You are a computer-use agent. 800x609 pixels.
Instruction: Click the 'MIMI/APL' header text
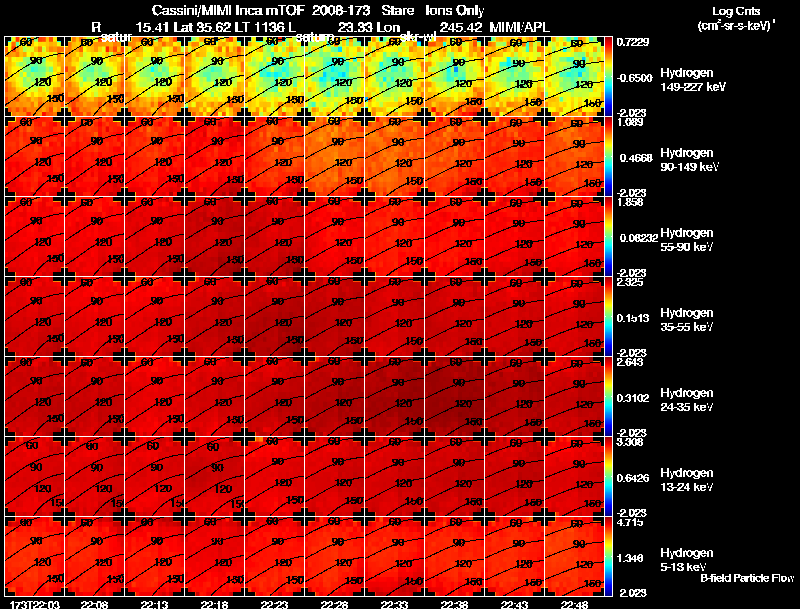click(x=519, y=27)
